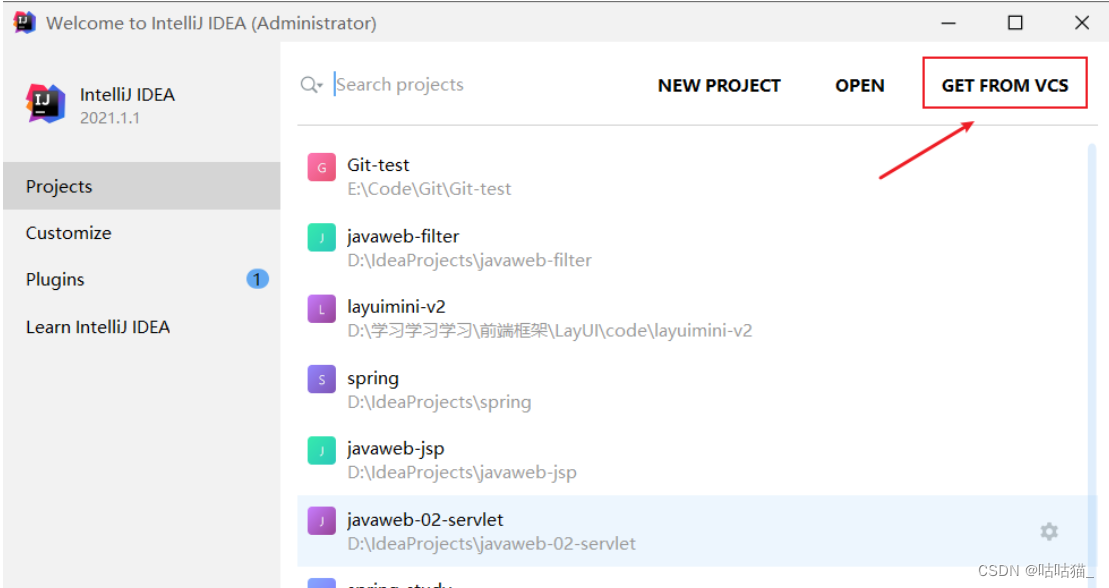Image resolution: width=1109 pixels, height=588 pixels.
Task: Open Learn IntelliJ IDEA section
Action: point(97,327)
